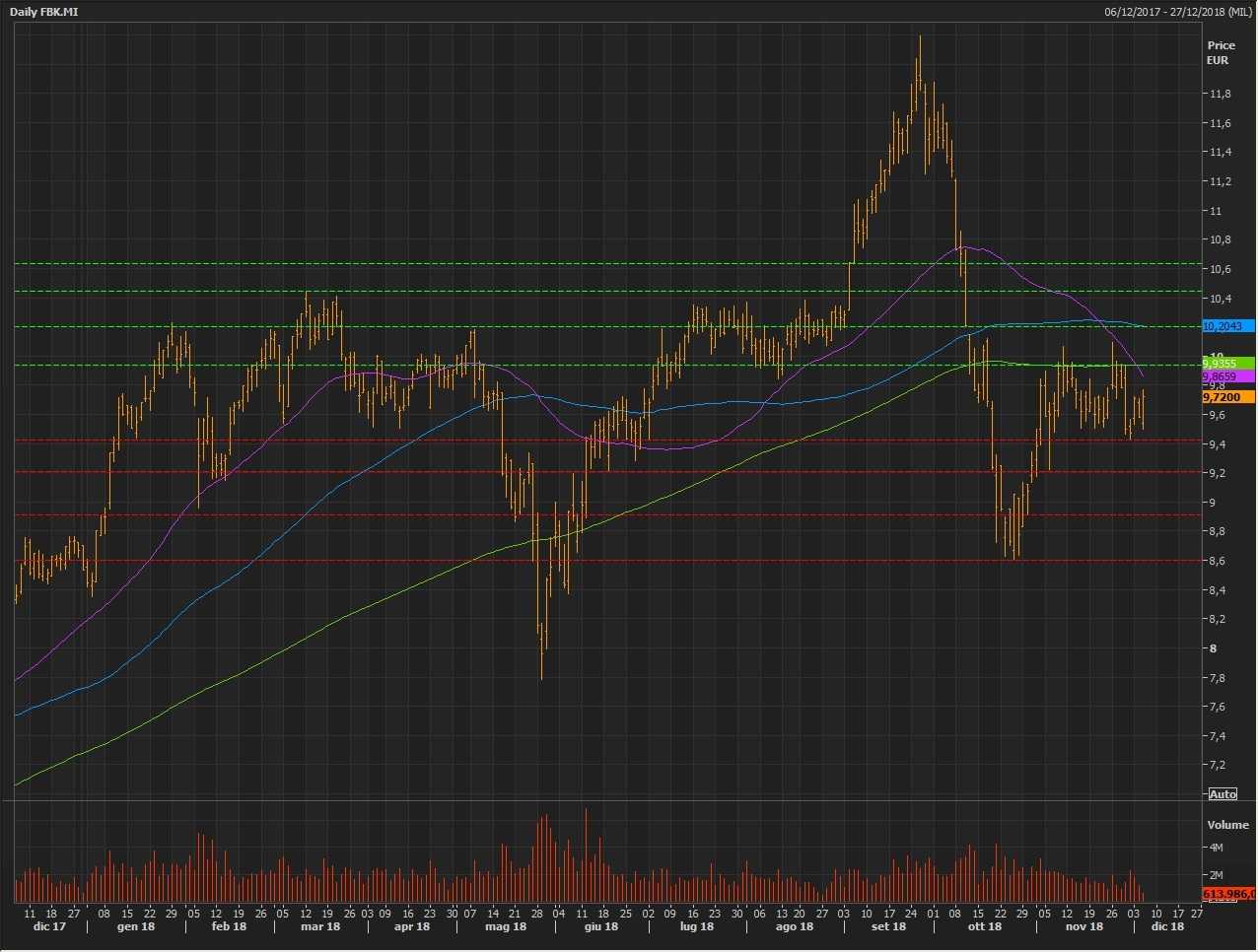Click the 4M volume axis tick

pos(1216,848)
